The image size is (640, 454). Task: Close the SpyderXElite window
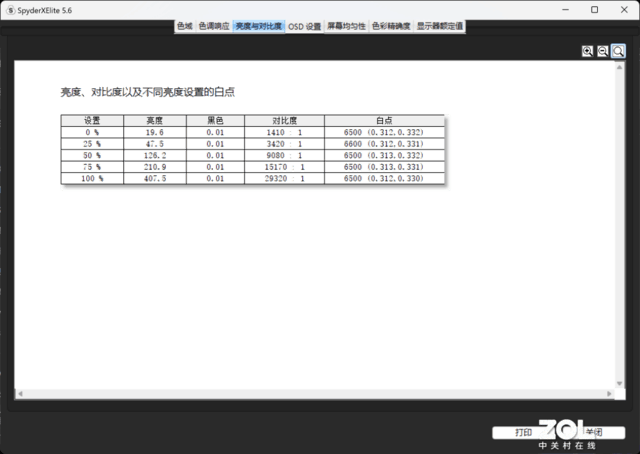click(x=624, y=10)
